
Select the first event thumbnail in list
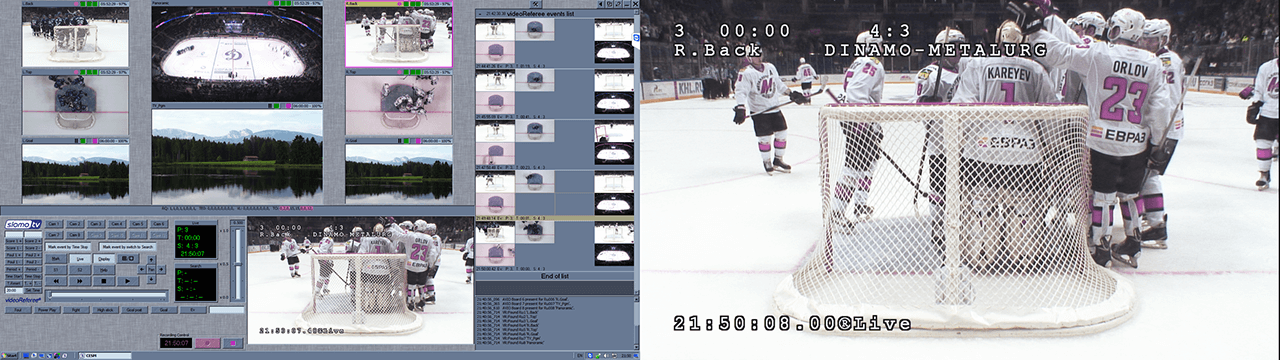(495, 30)
